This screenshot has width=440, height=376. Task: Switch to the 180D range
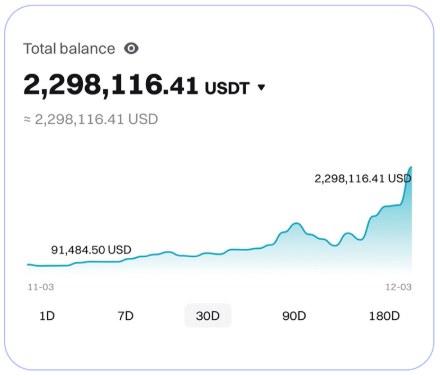point(384,315)
